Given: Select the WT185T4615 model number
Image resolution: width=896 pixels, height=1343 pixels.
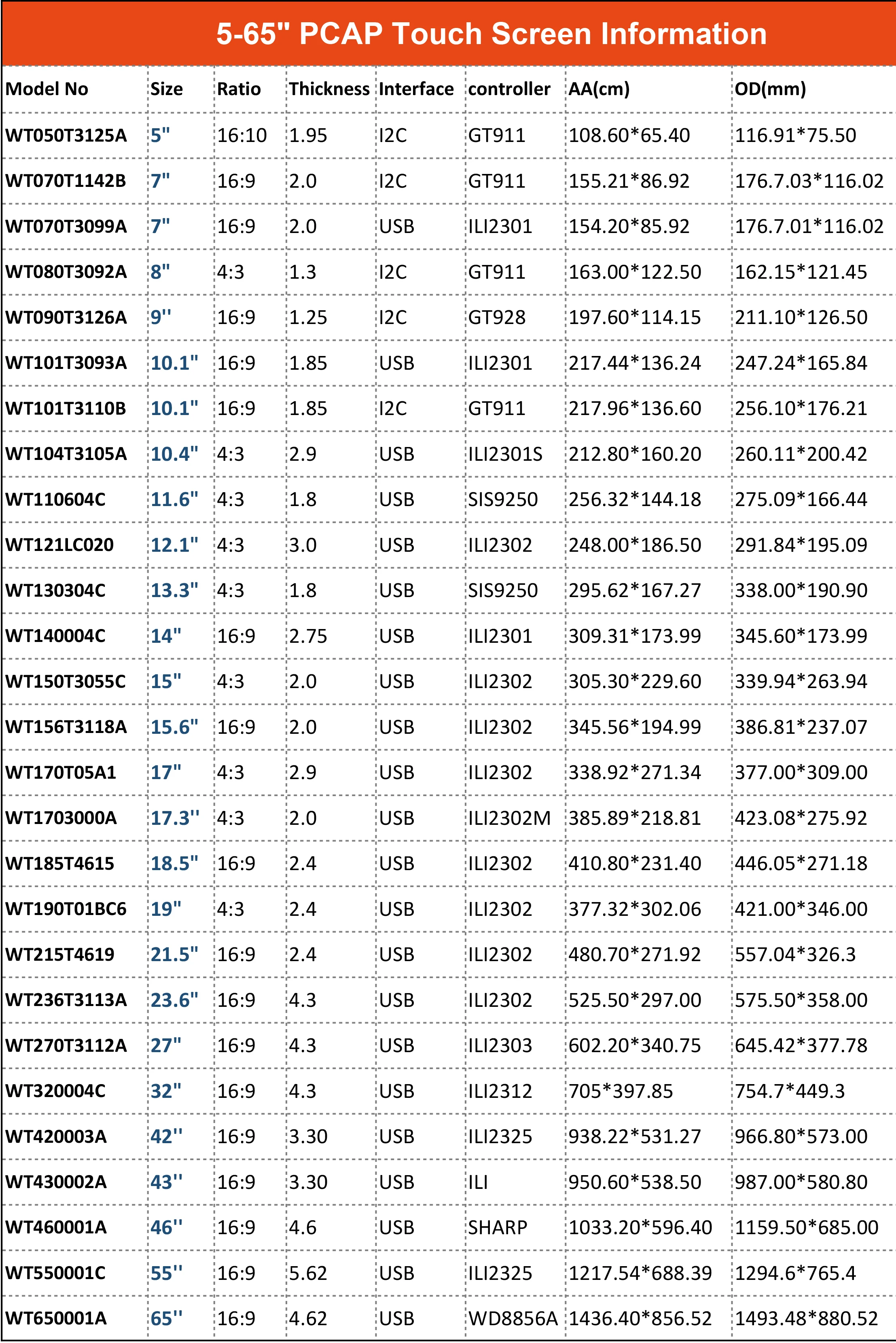Looking at the screenshot, I should (59, 864).
